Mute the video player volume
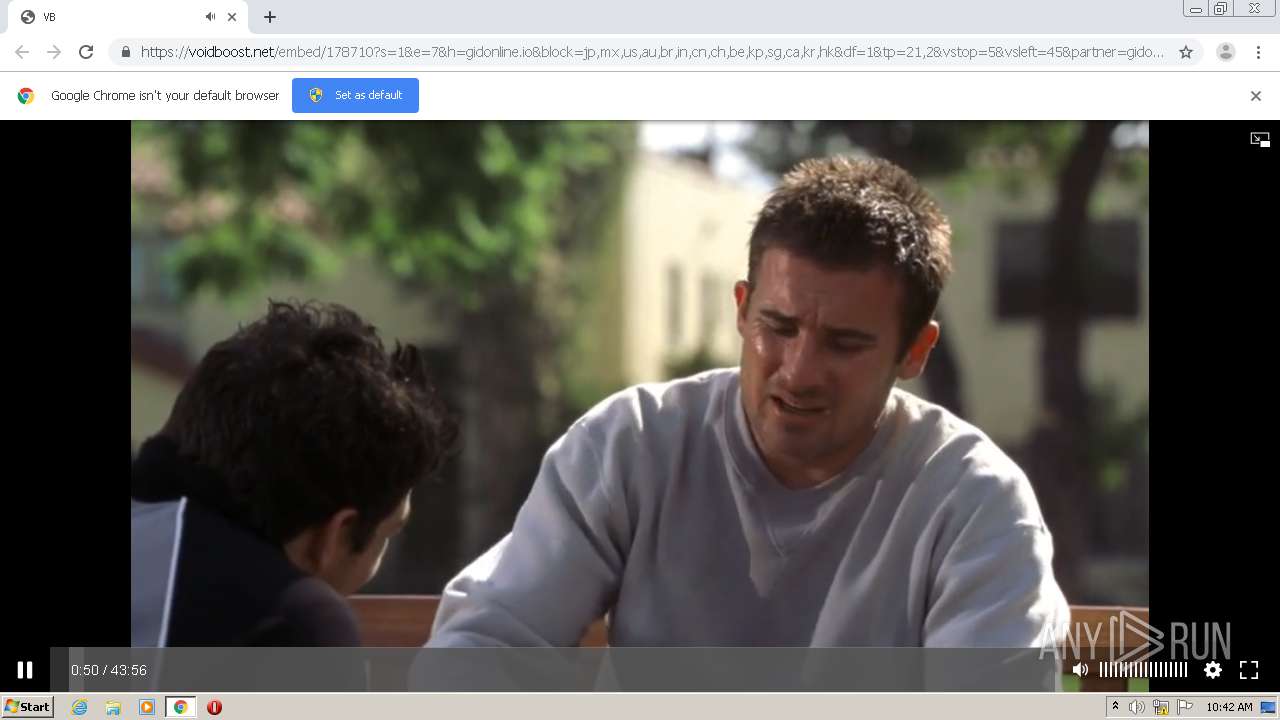Screen dimensions: 1280x720 (x=1080, y=670)
